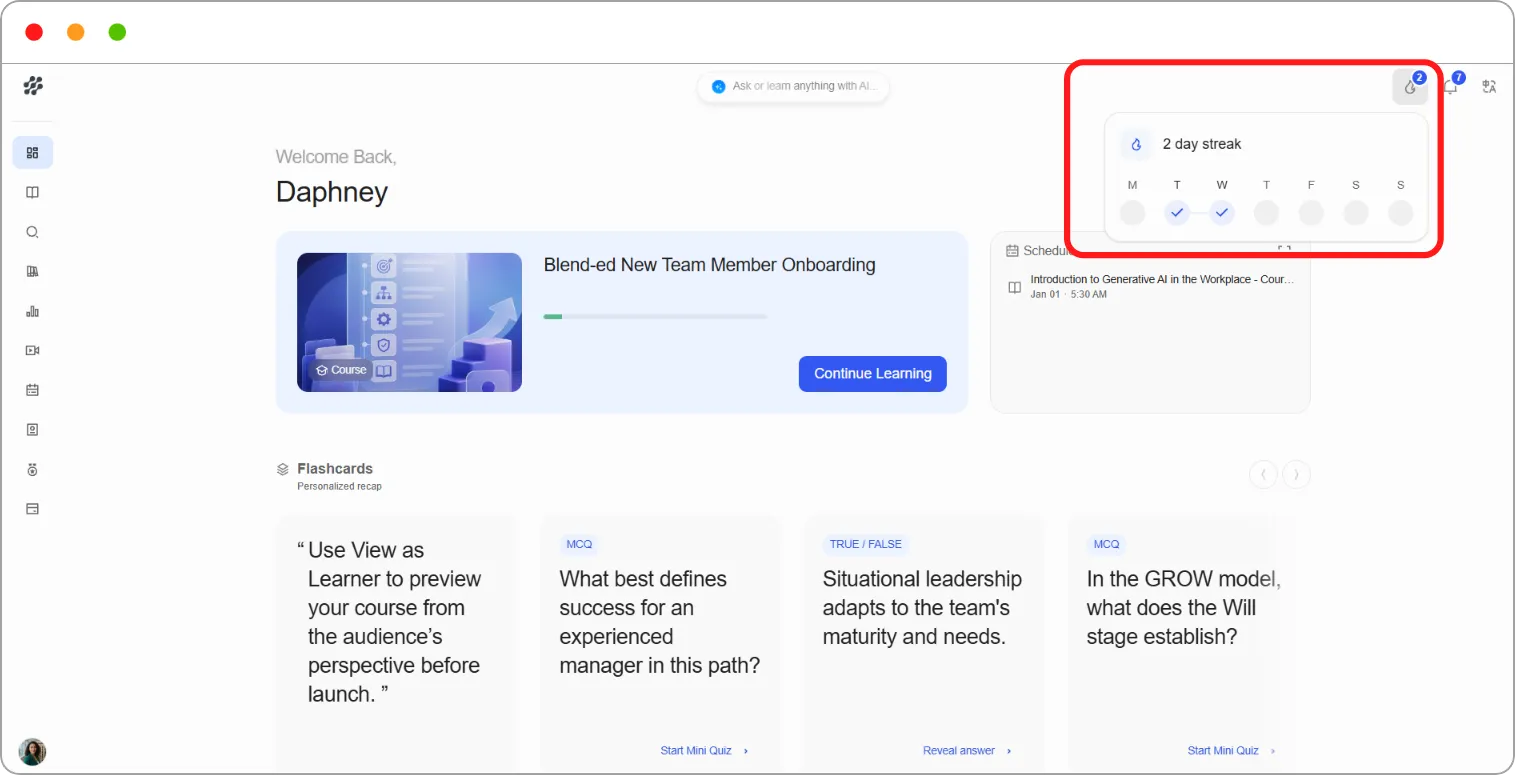1515x775 pixels.
Task: Click the 'Ask or learn anything with AI' field
Action: [x=793, y=86]
